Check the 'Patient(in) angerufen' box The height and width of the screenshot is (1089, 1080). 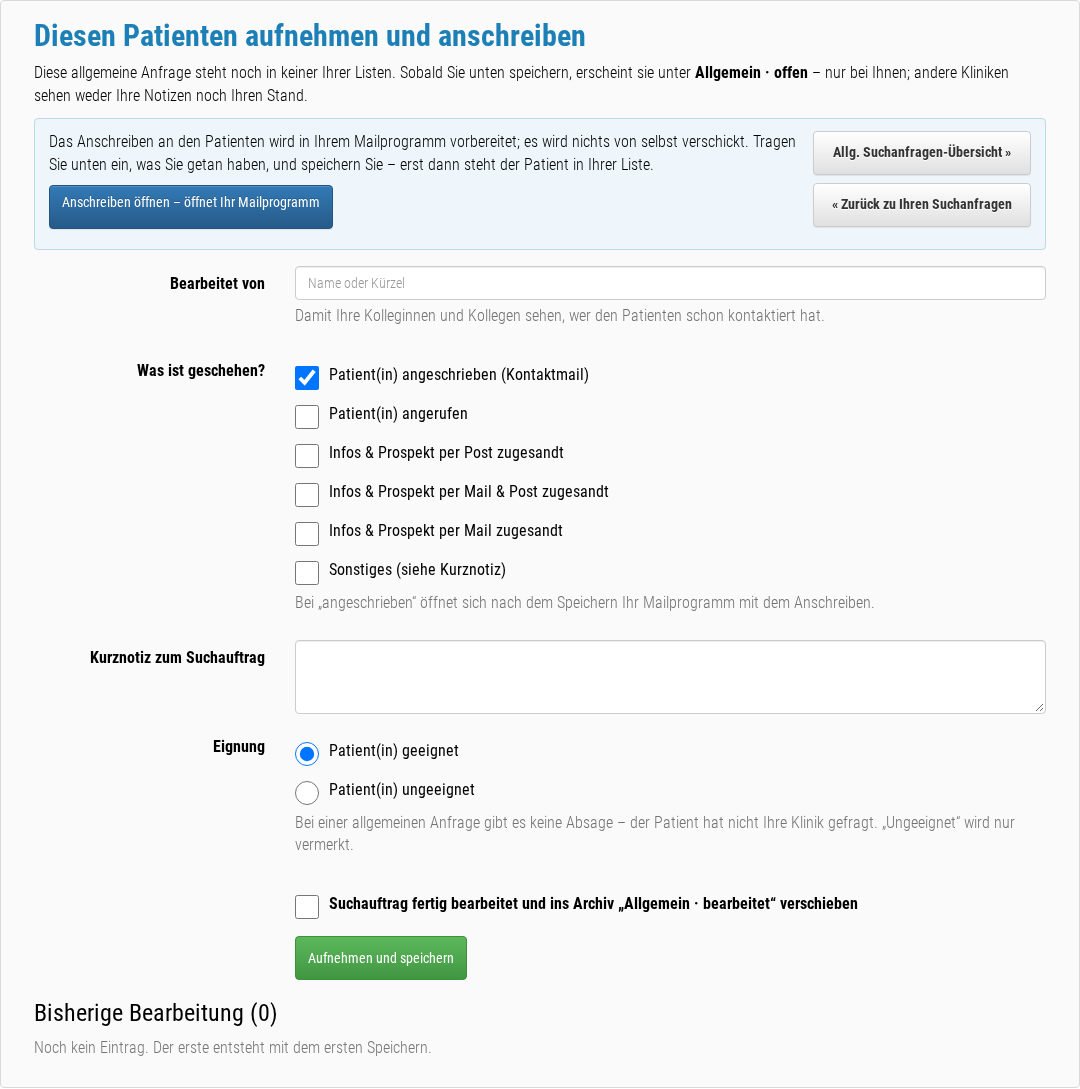[307, 417]
